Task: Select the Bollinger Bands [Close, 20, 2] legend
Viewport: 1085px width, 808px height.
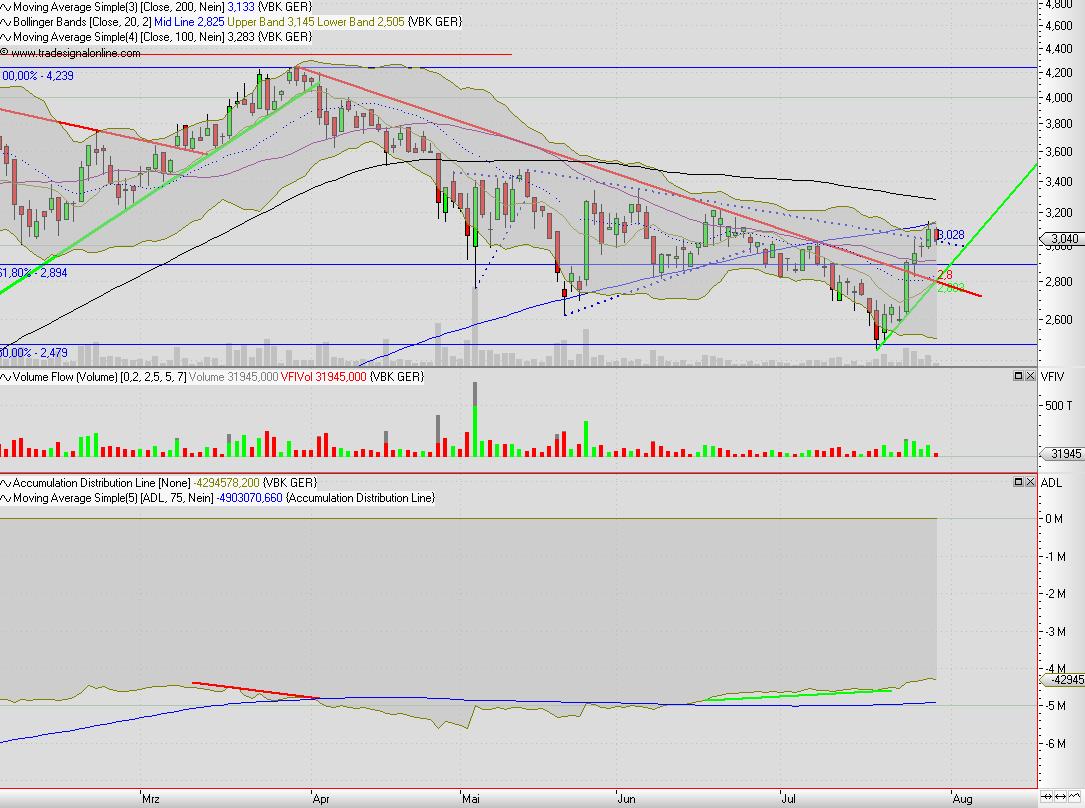Action: [x=82, y=22]
